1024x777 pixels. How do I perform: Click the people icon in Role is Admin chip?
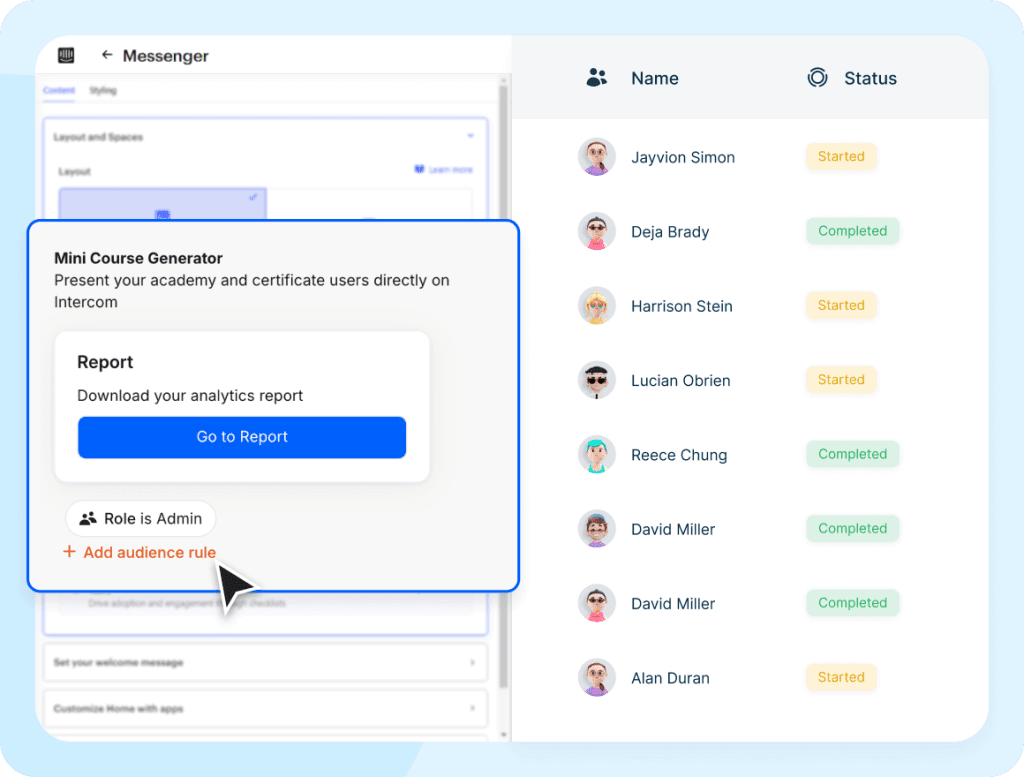click(x=88, y=518)
